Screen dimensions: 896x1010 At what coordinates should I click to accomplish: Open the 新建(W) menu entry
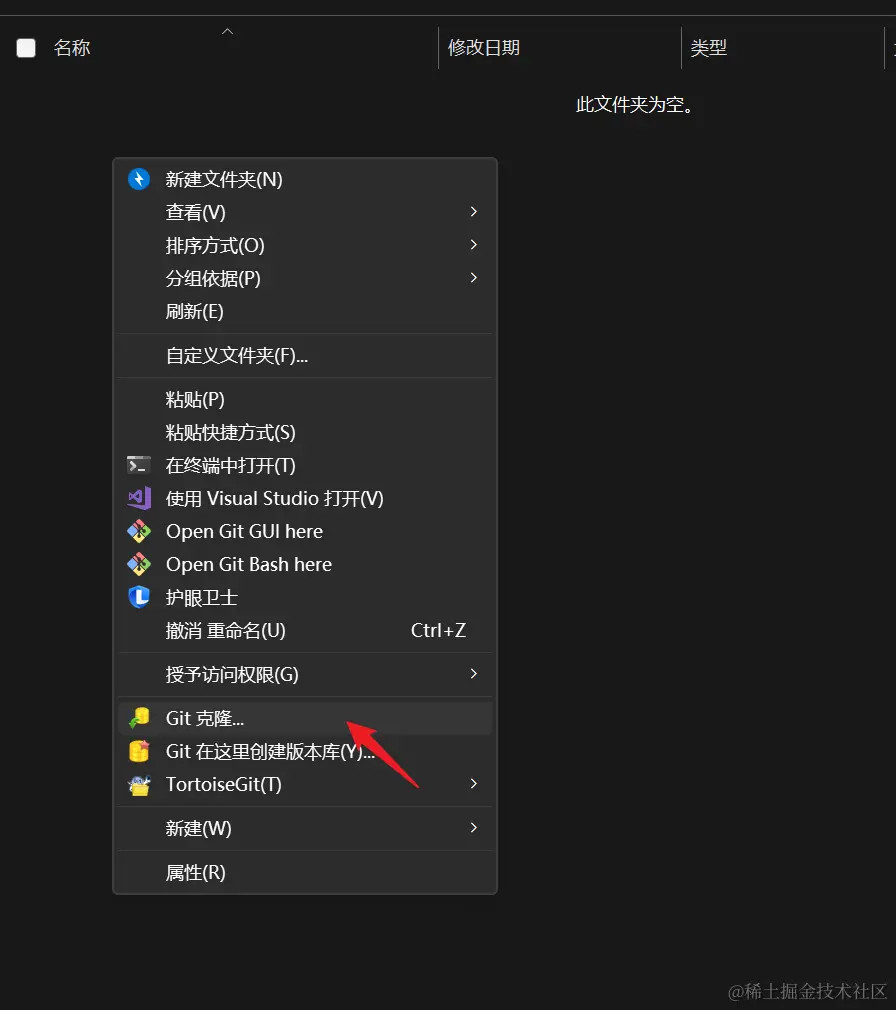[x=305, y=828]
